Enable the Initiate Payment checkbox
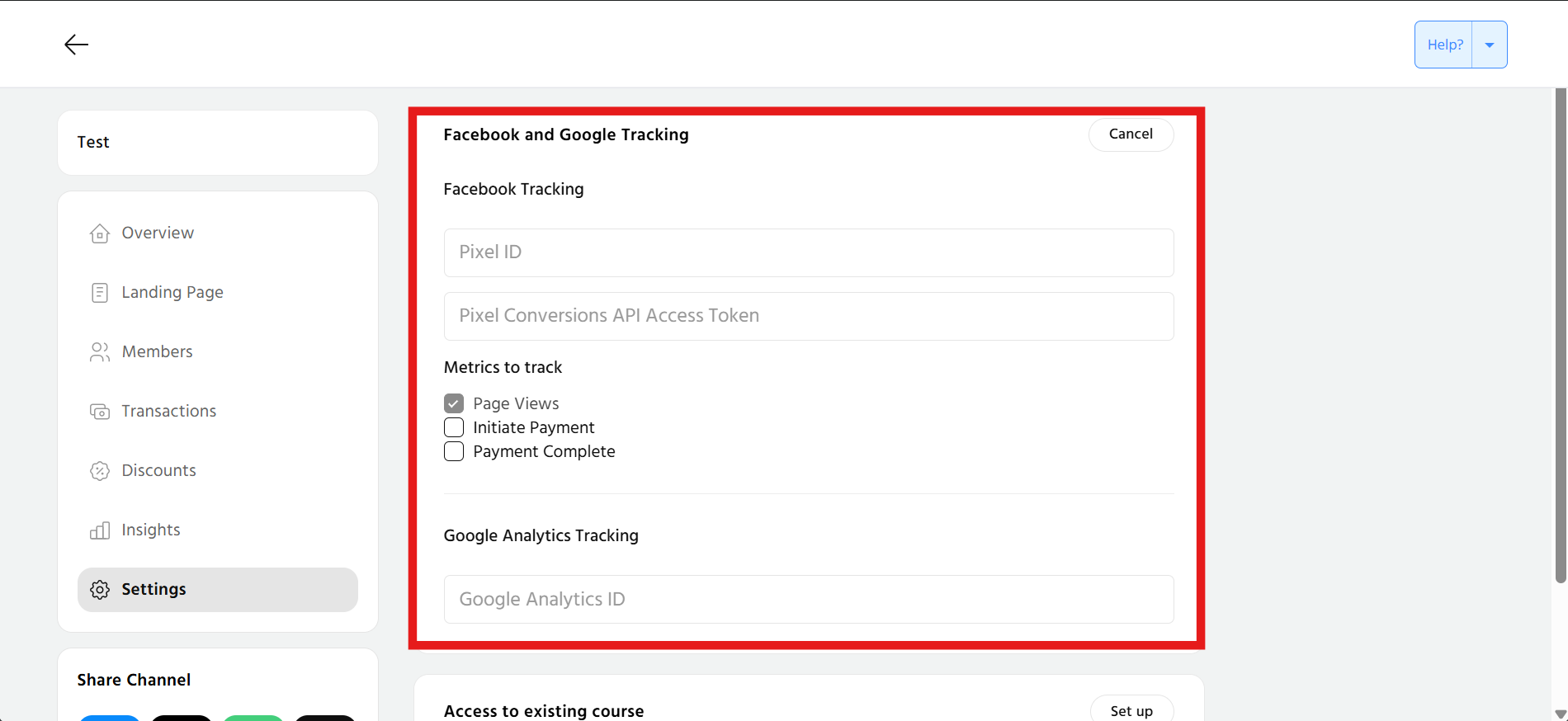 click(x=454, y=427)
